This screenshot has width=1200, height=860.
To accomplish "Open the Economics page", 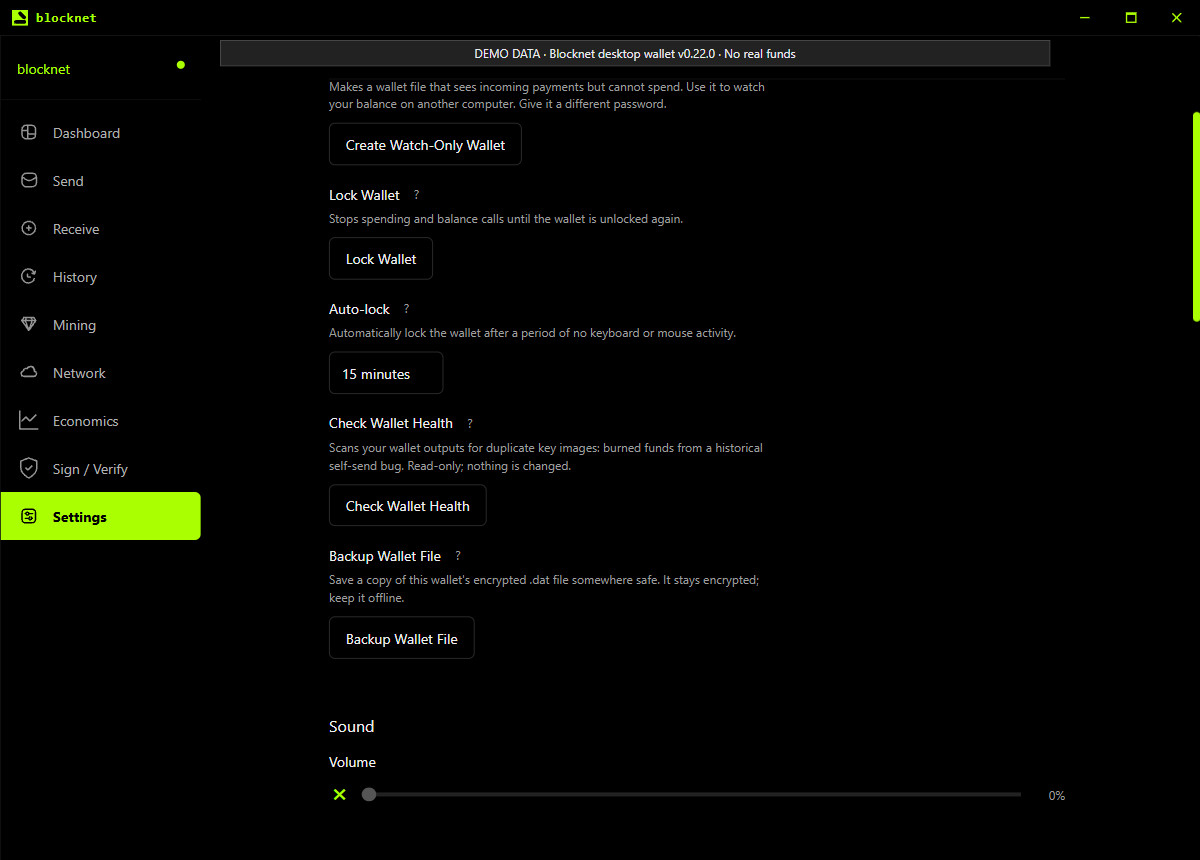I will [100, 421].
